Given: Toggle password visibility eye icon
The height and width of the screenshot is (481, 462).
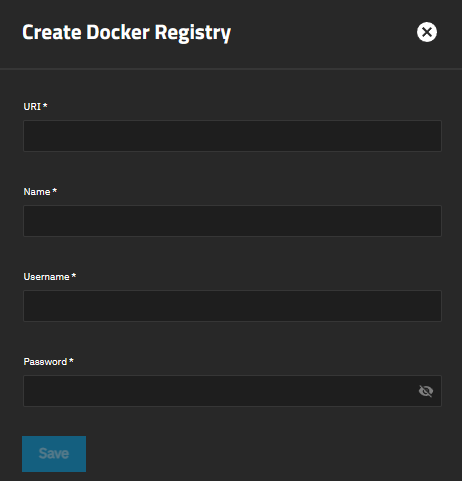Looking at the screenshot, I should click(x=426, y=391).
